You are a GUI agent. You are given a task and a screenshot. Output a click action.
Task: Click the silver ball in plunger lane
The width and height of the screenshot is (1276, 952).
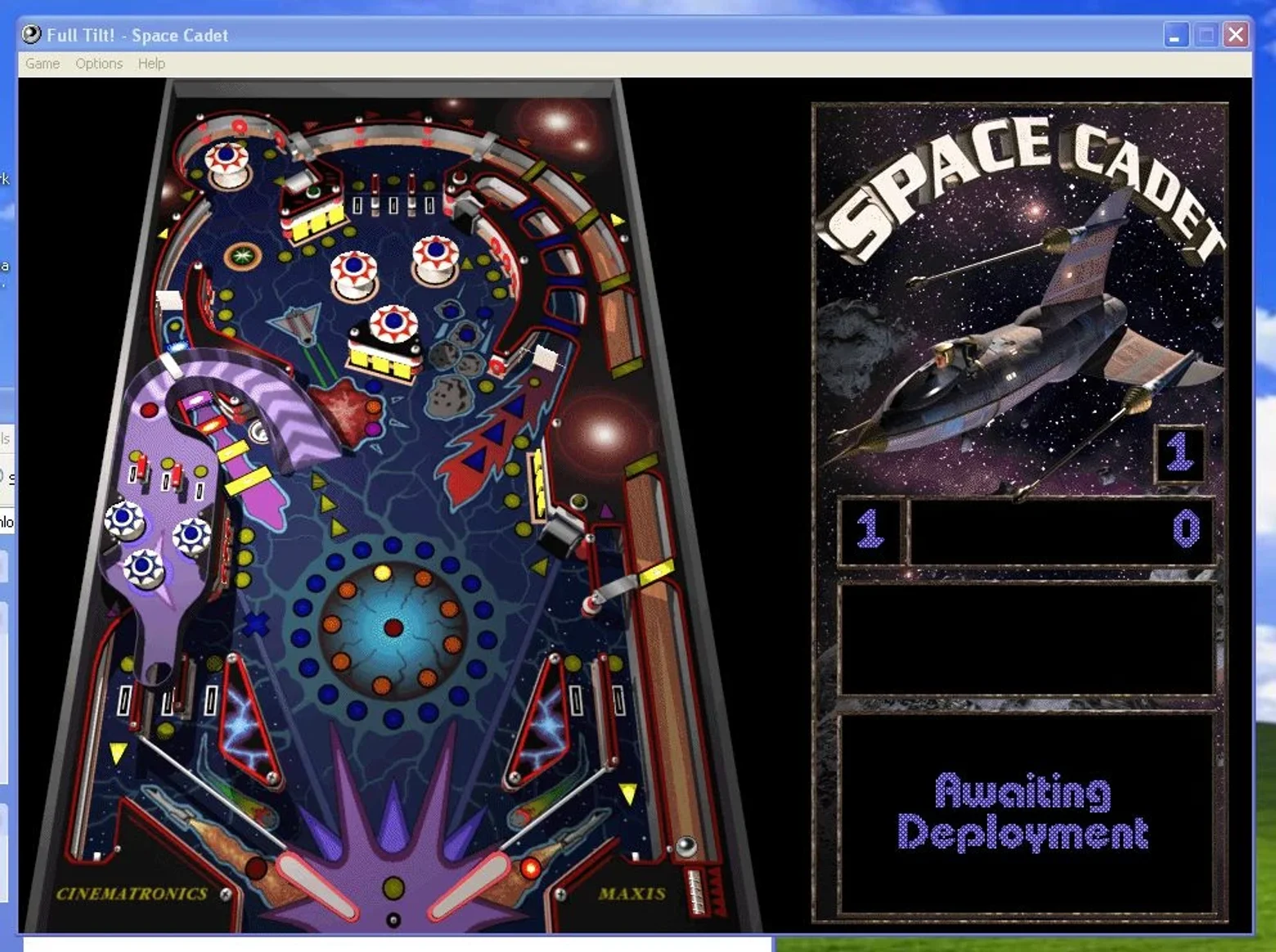click(685, 846)
